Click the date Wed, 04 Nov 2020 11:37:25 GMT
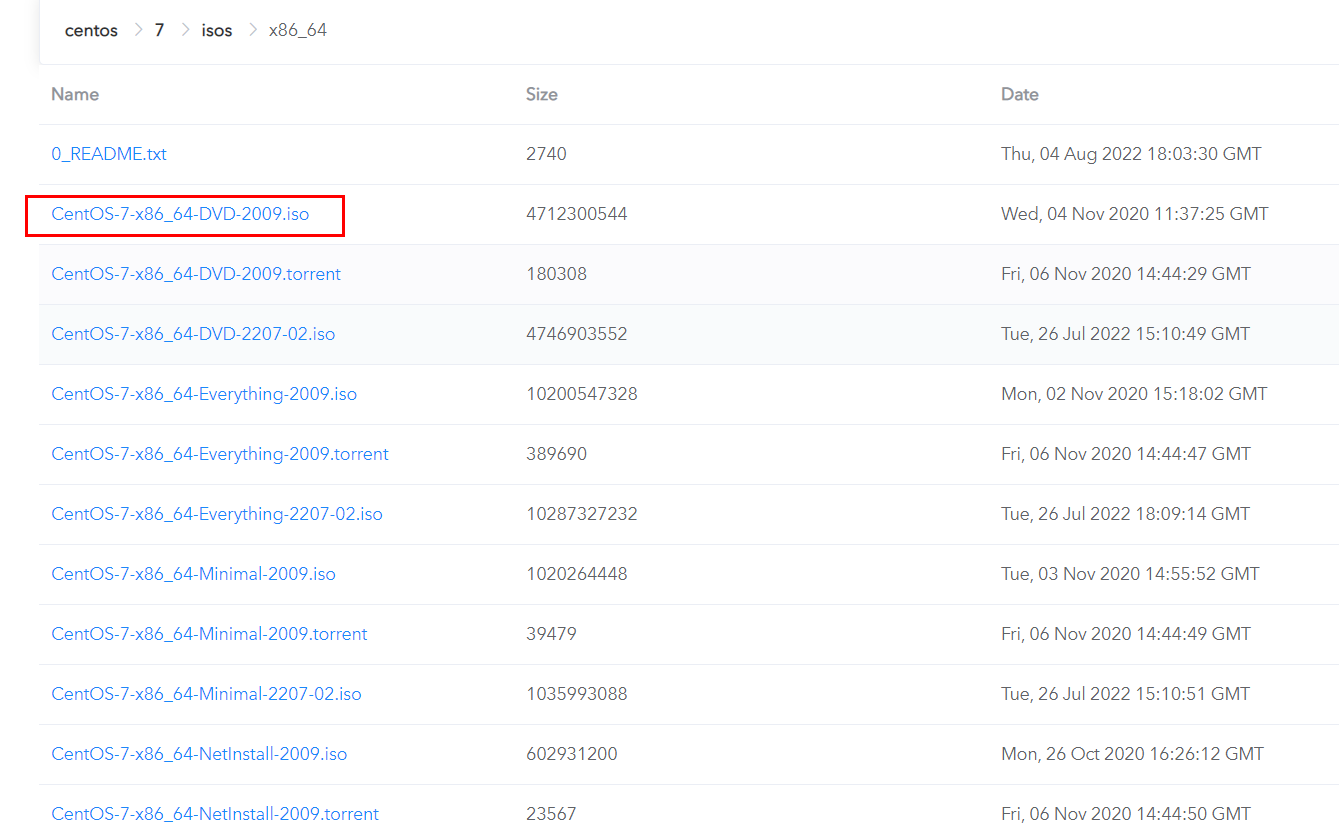 coord(1135,214)
